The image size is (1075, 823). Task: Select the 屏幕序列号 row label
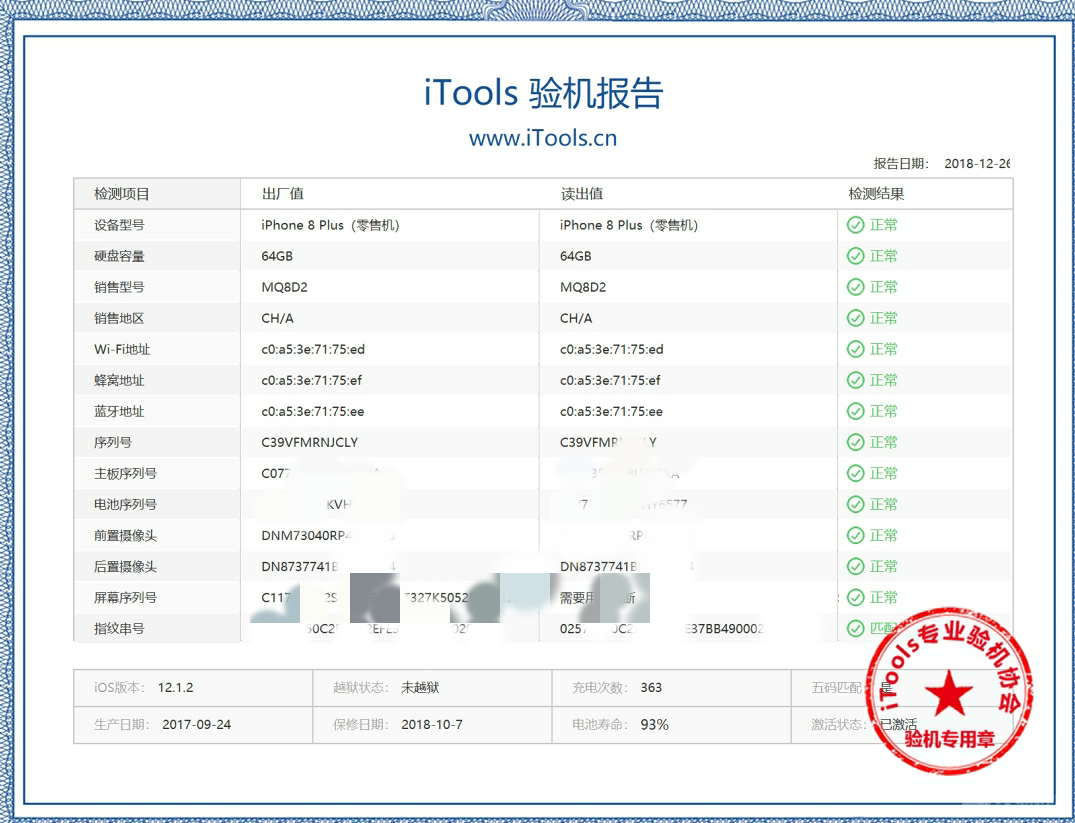coord(125,597)
